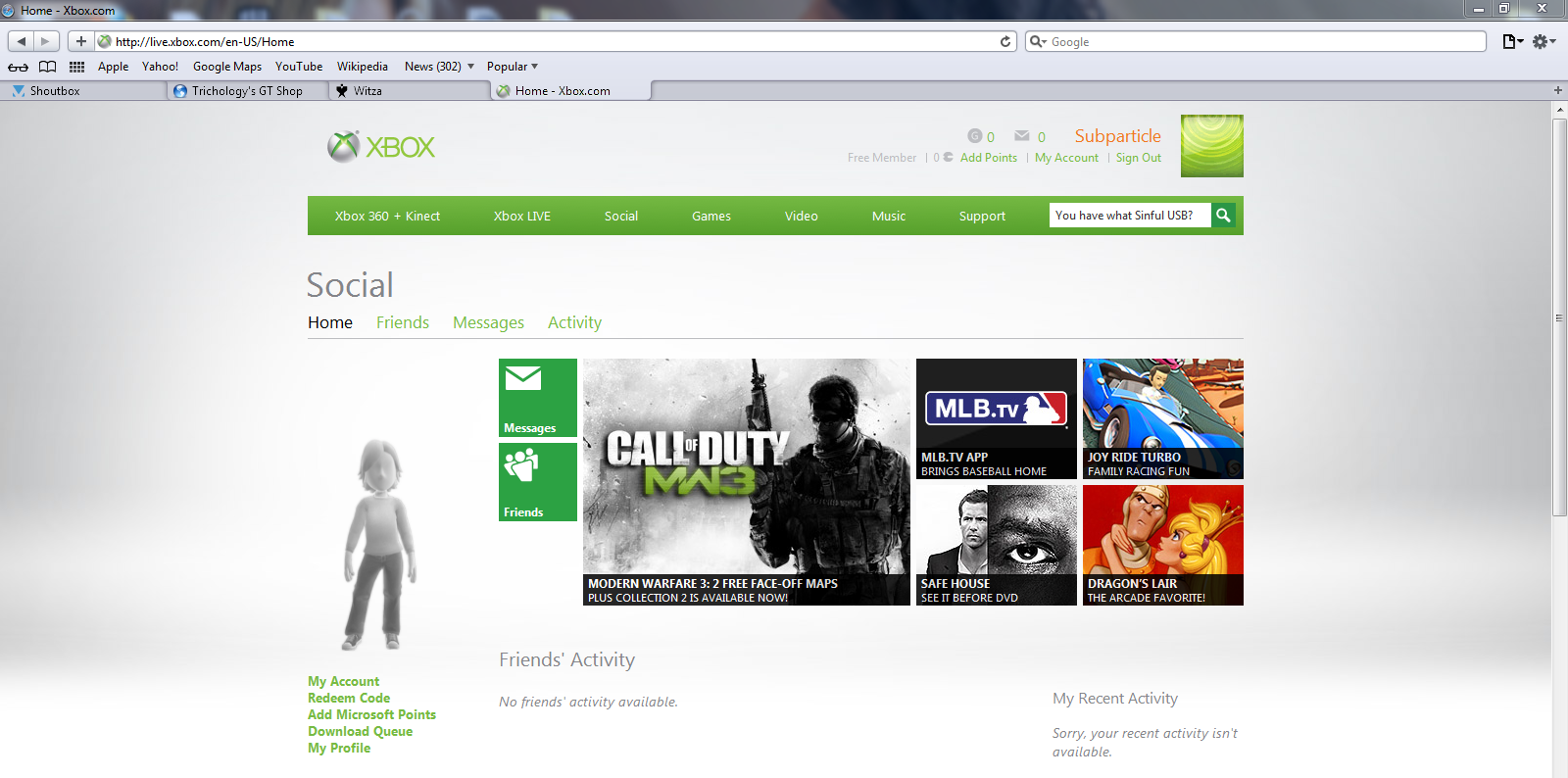Click the Xbox site search box
The height and width of the screenshot is (778, 1568).
(1130, 215)
